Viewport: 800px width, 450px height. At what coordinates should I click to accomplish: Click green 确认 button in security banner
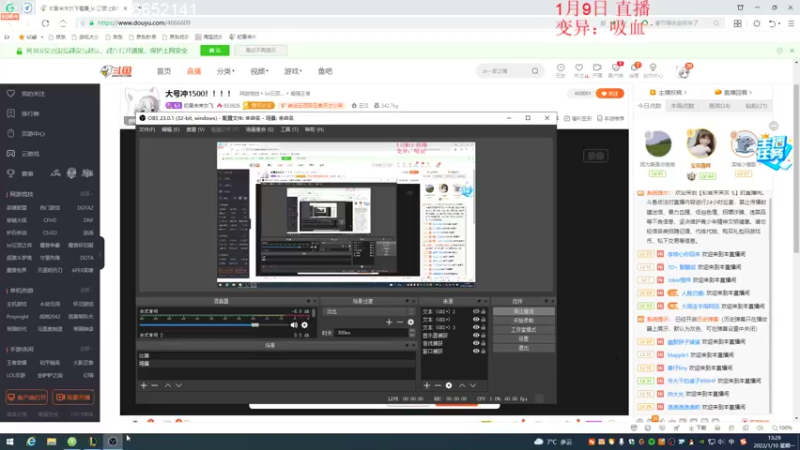[x=215, y=51]
